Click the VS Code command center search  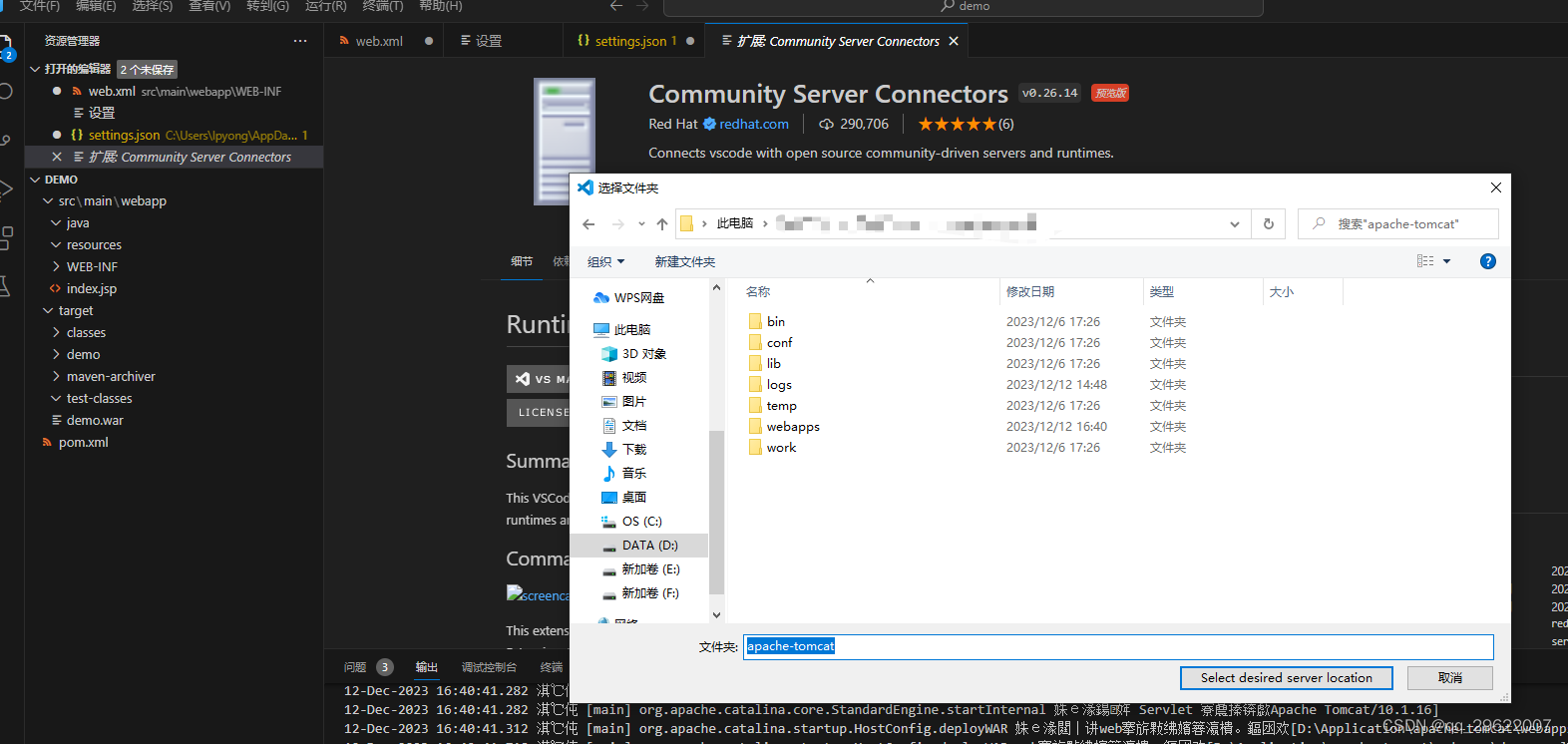(x=964, y=7)
